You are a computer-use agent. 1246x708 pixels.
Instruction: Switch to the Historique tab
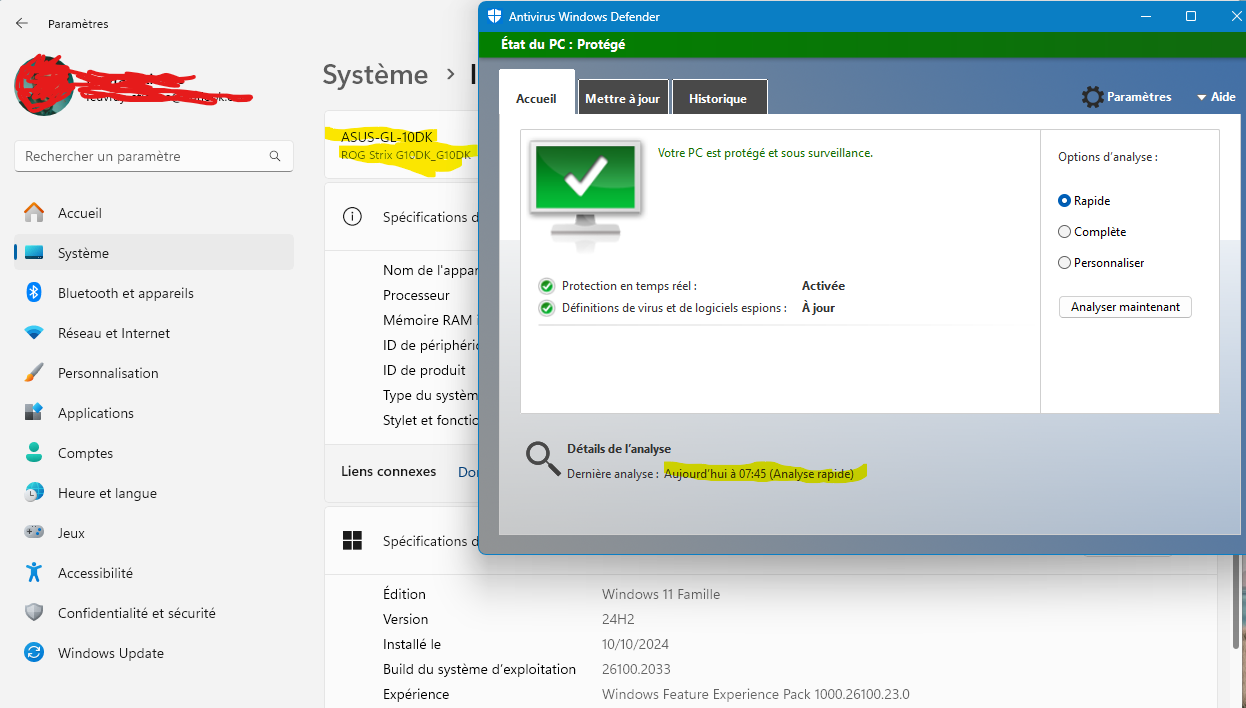[718, 98]
